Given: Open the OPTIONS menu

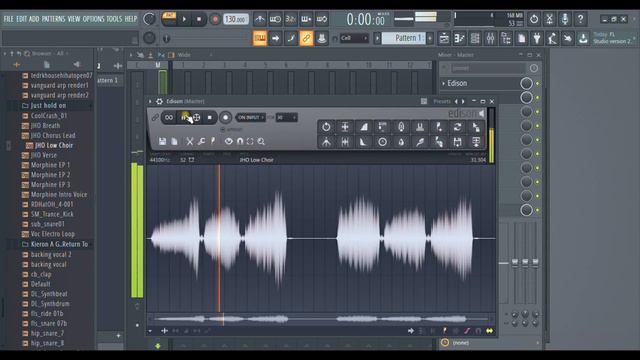Looking at the screenshot, I should click(x=93, y=19).
